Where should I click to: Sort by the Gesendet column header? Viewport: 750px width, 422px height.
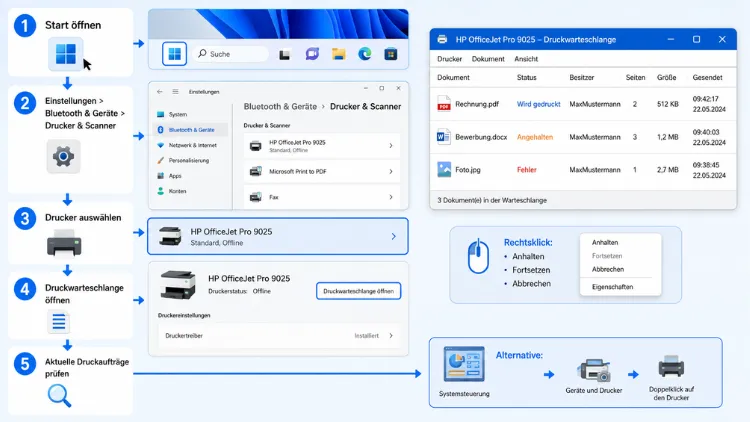click(707, 77)
